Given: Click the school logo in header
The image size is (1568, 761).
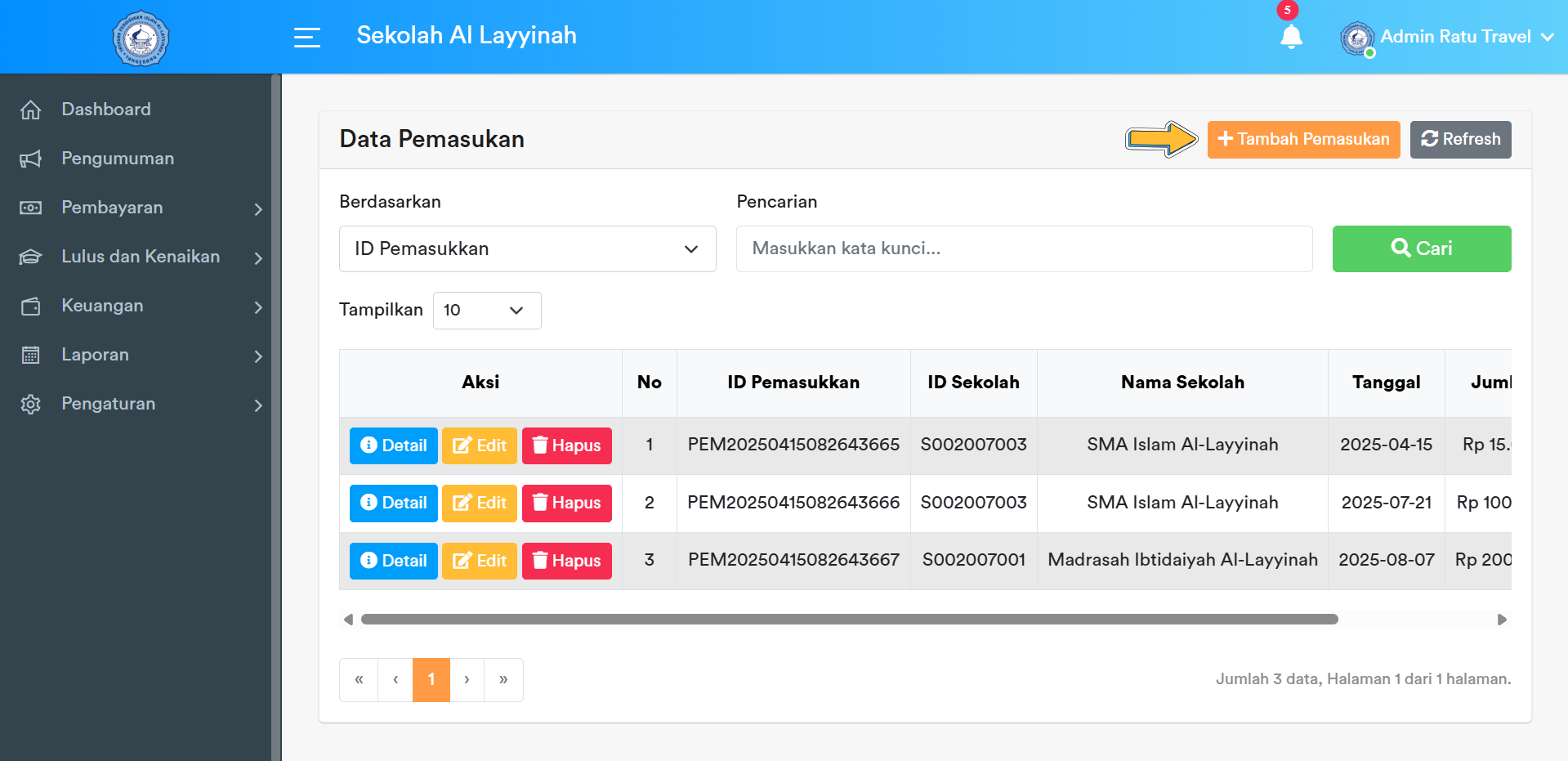Looking at the screenshot, I should [x=141, y=38].
